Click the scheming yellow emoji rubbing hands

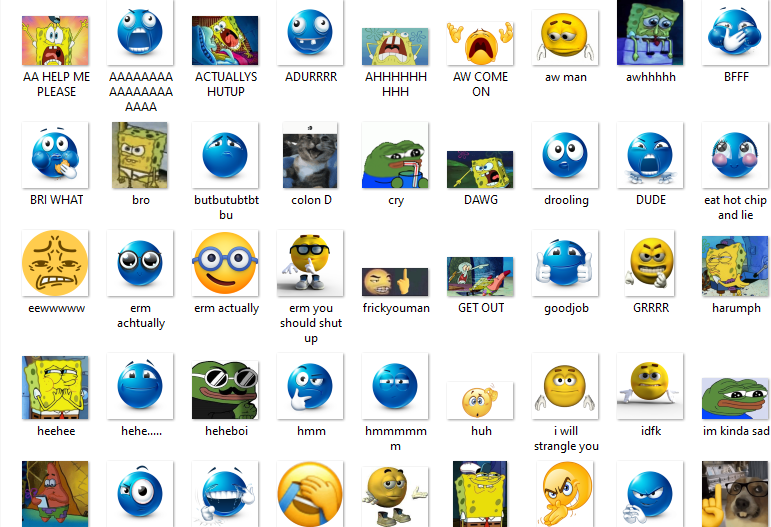click(565, 494)
